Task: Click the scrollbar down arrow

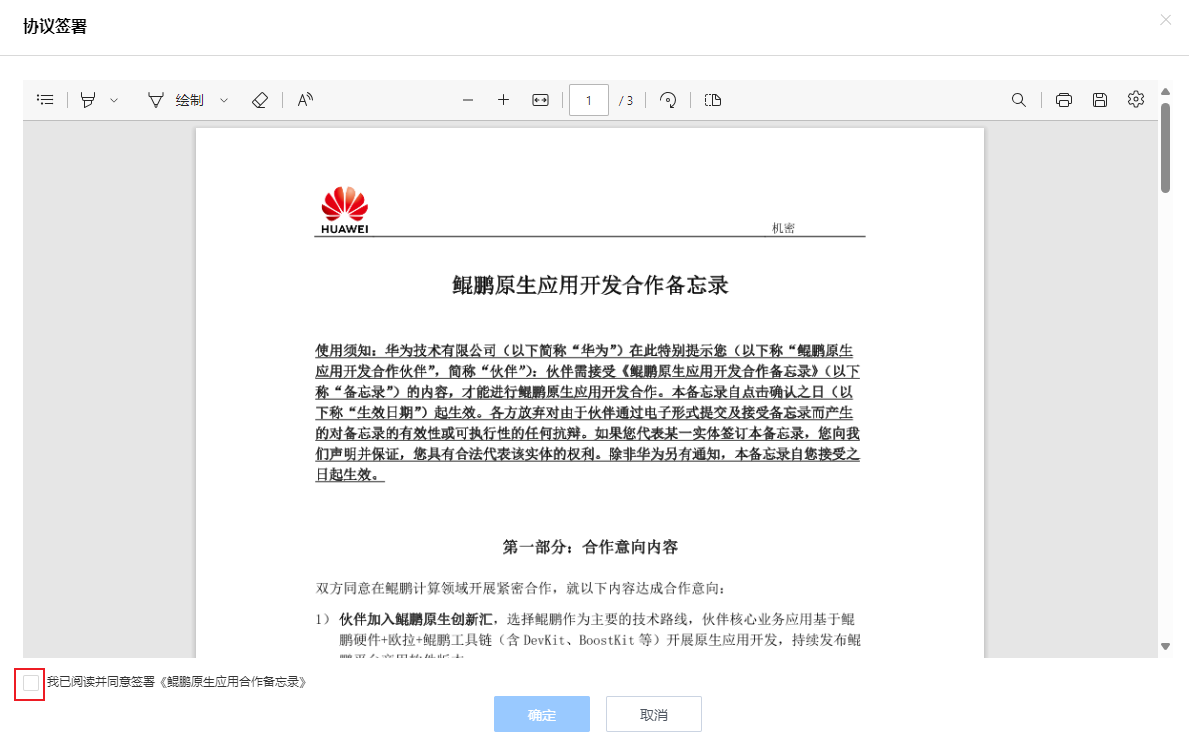Action: pyautogui.click(x=1165, y=646)
